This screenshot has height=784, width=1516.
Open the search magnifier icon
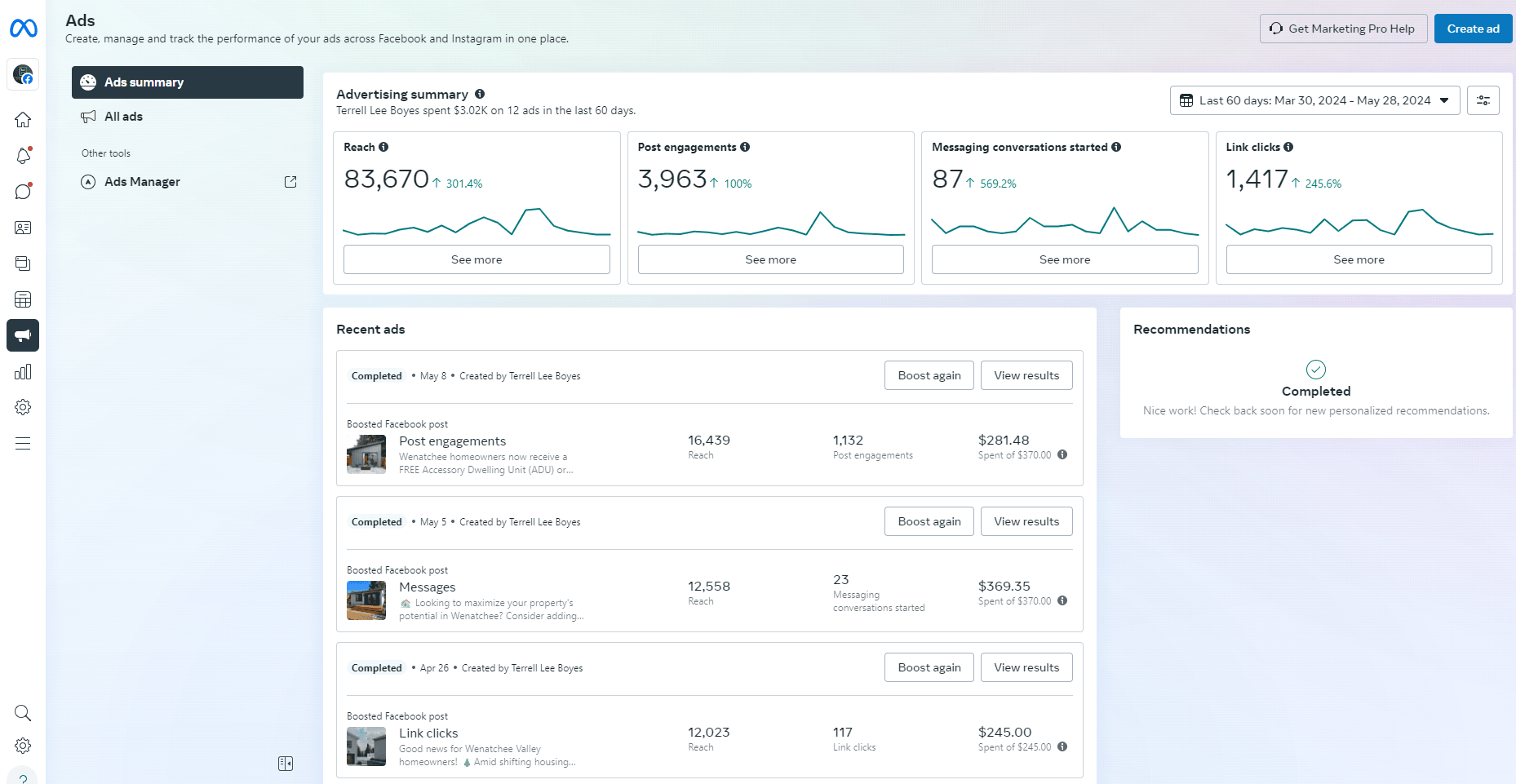point(23,713)
